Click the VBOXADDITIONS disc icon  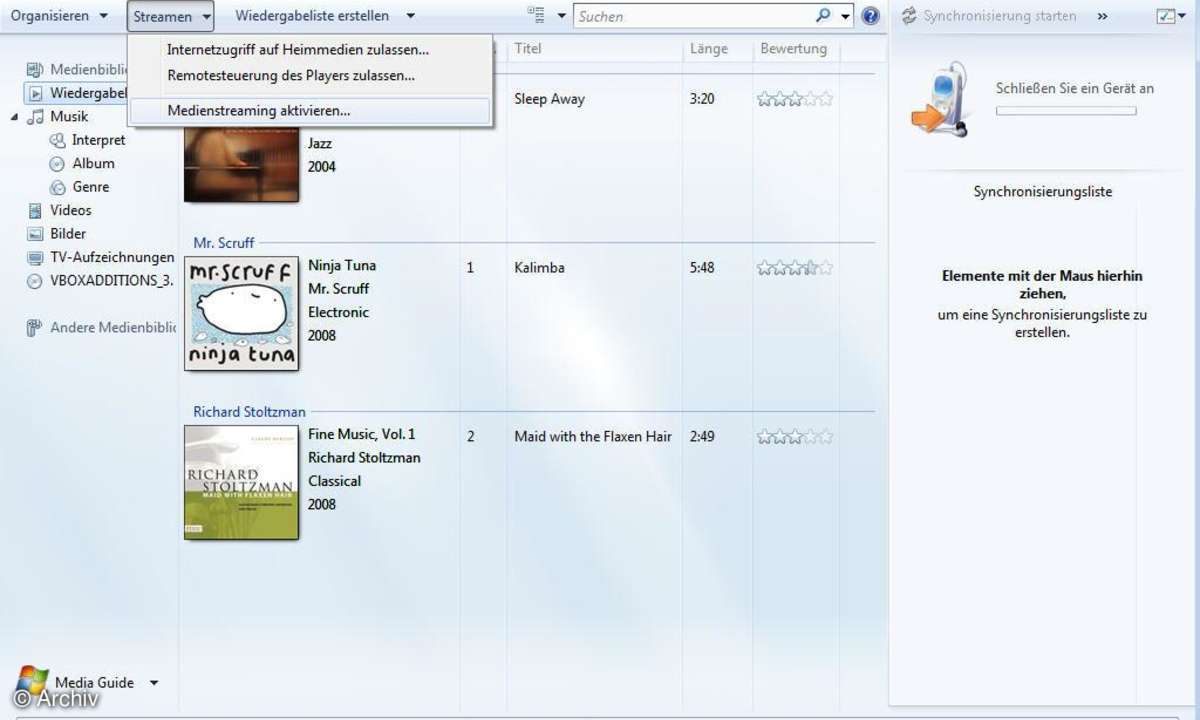pyautogui.click(x=35, y=281)
